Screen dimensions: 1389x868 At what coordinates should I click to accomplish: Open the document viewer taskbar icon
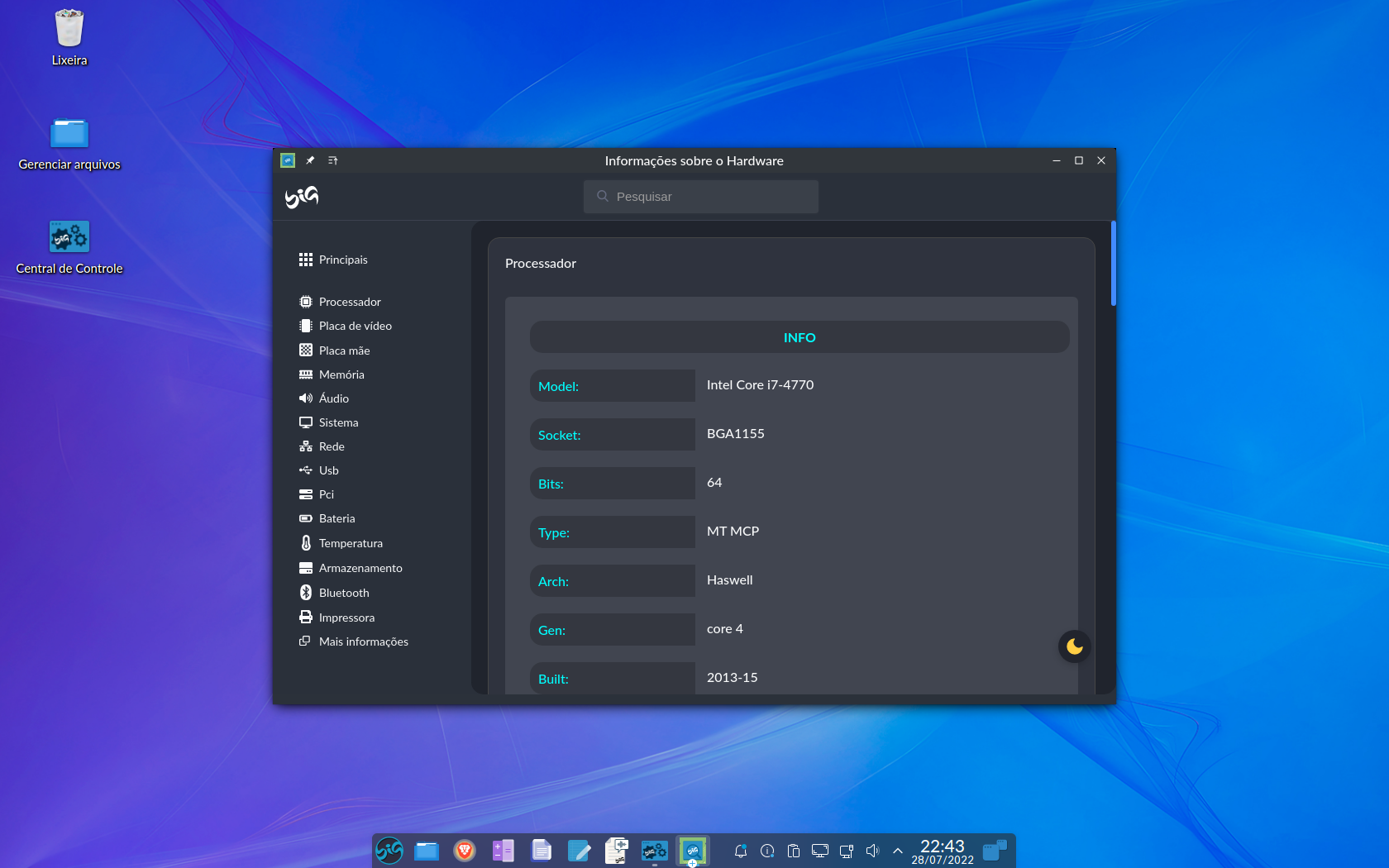(541, 850)
